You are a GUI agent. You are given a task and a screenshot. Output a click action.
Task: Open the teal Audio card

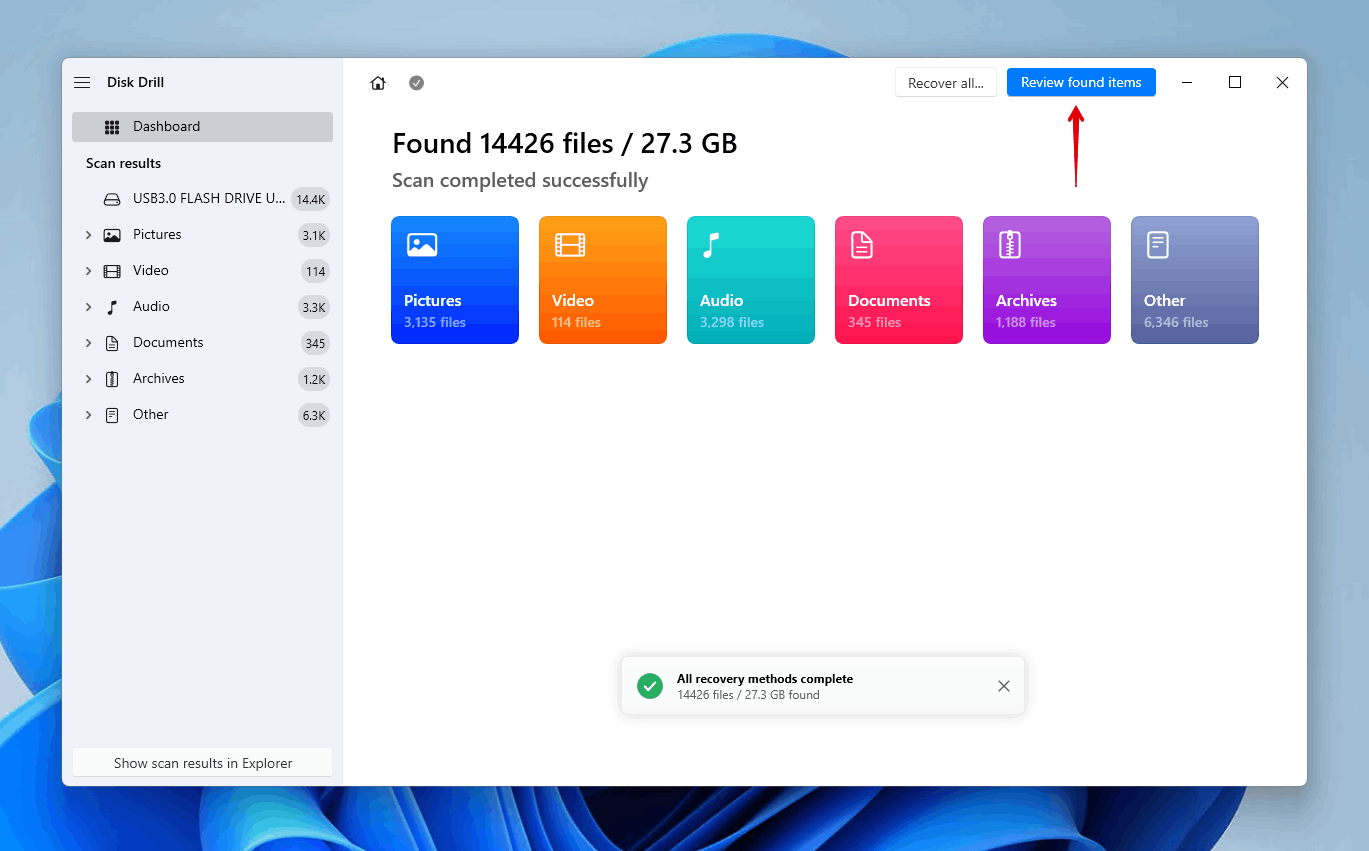[x=751, y=280]
